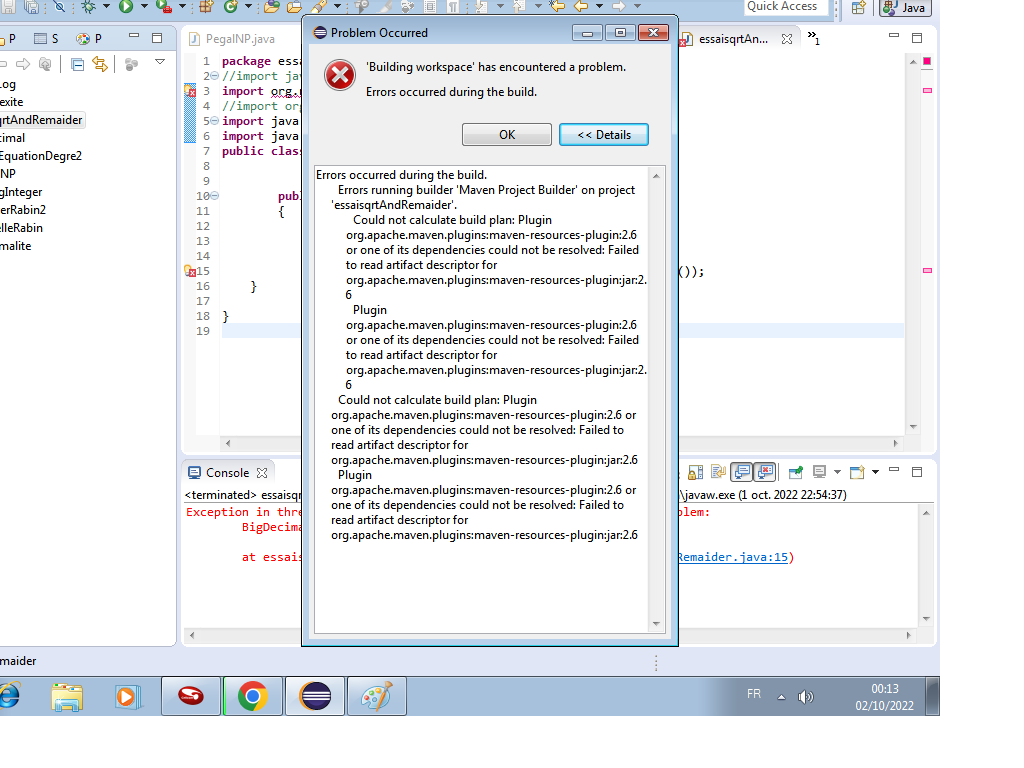This screenshot has width=1024, height=768.
Task: Click the error marker on line 15
Action: point(190,271)
